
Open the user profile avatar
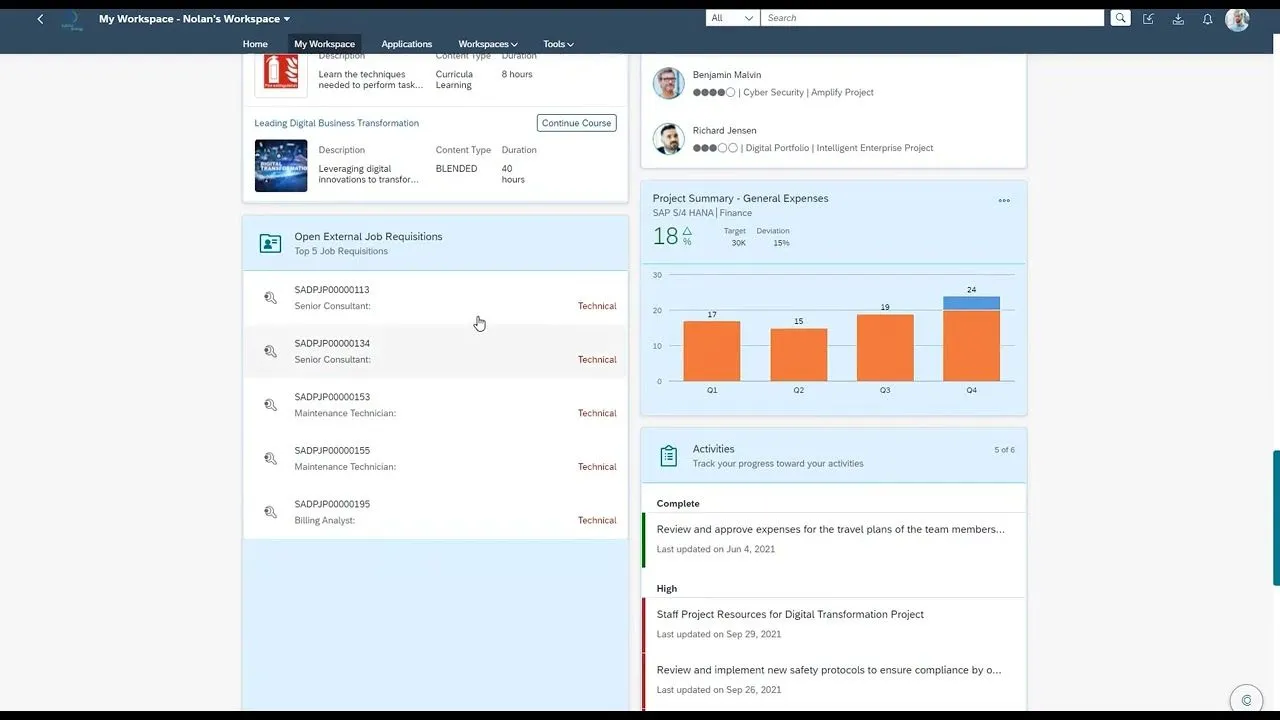tap(1237, 19)
